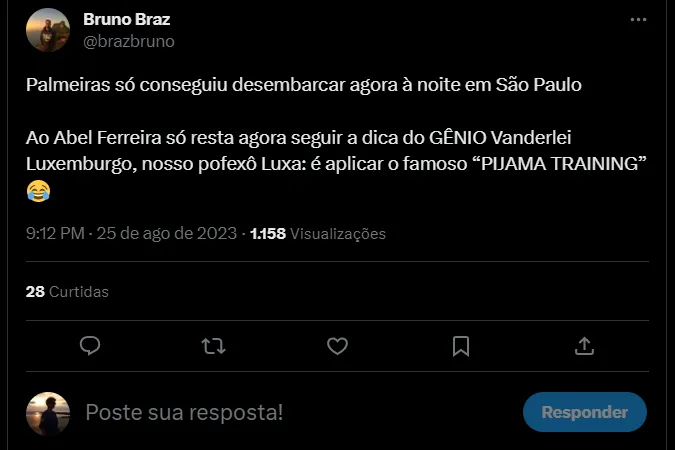Repost this tweet using the retweet icon
This screenshot has width=675, height=450.
click(x=213, y=345)
